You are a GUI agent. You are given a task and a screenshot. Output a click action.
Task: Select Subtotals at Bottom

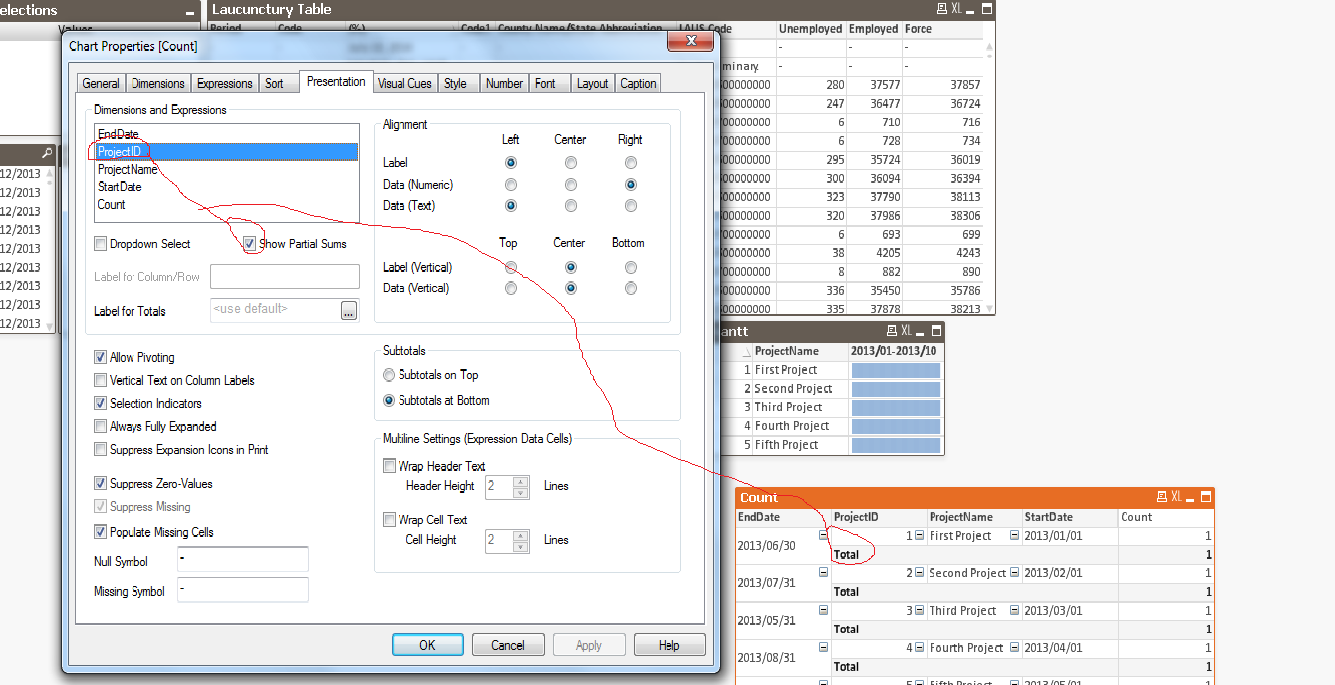[x=389, y=400]
